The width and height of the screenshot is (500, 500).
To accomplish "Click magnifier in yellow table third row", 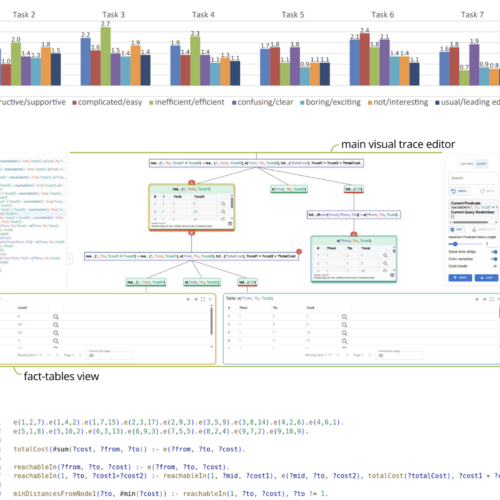I will (x=56, y=333).
